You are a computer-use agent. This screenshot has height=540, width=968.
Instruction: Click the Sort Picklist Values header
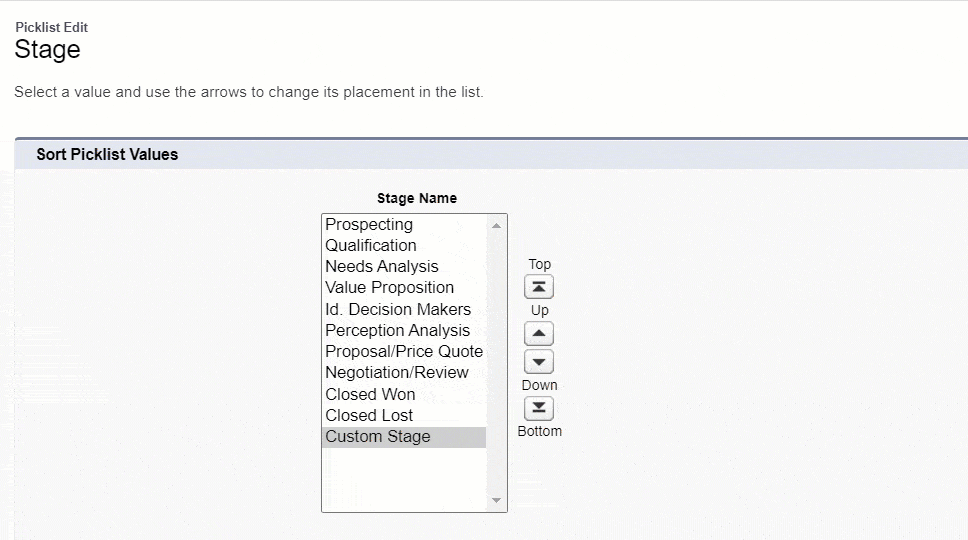point(107,155)
